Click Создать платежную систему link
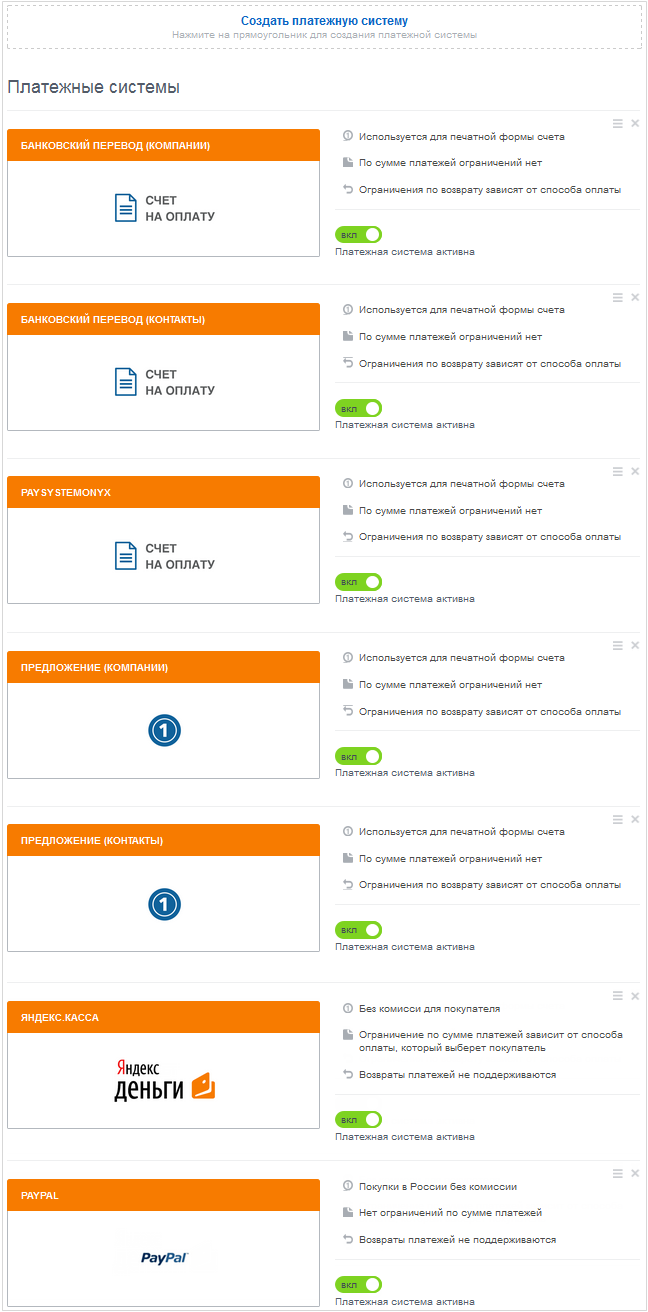Screen dimensions: 648x1312 pyautogui.click(x=324, y=21)
